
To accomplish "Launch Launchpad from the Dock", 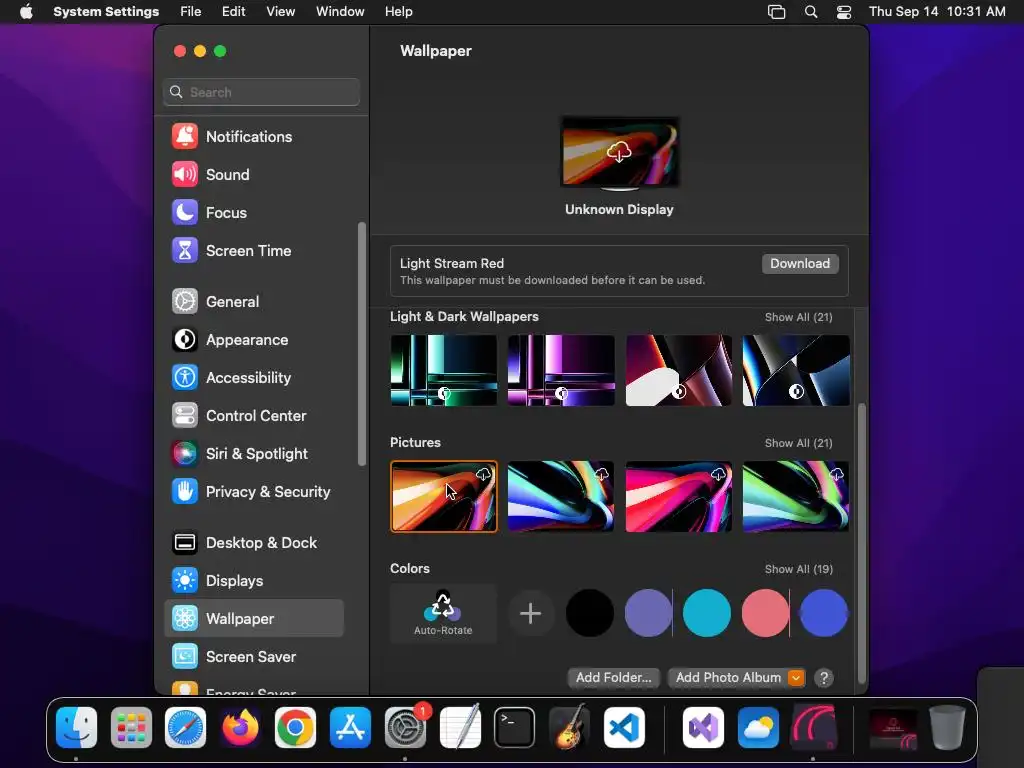I will 131,727.
